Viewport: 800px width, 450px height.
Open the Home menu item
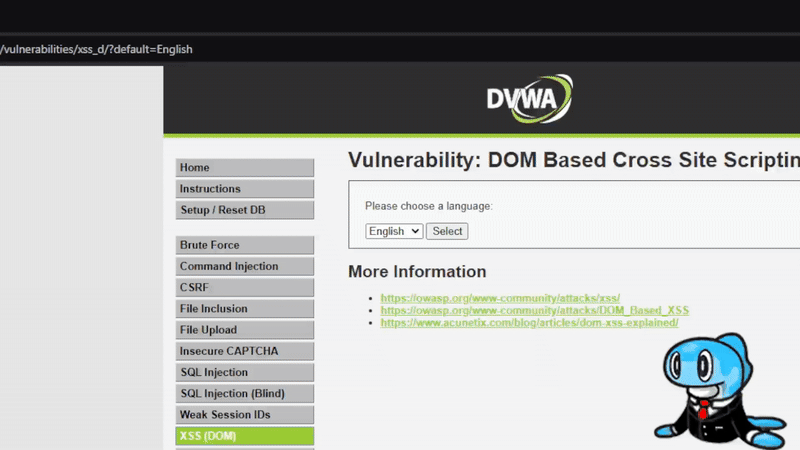(245, 167)
